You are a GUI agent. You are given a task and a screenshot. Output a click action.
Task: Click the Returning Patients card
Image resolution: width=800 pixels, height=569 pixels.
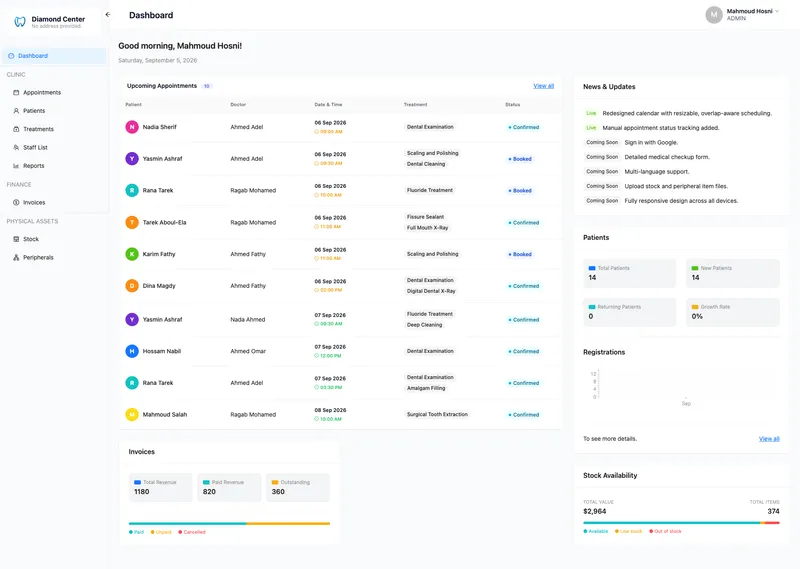(x=630, y=312)
